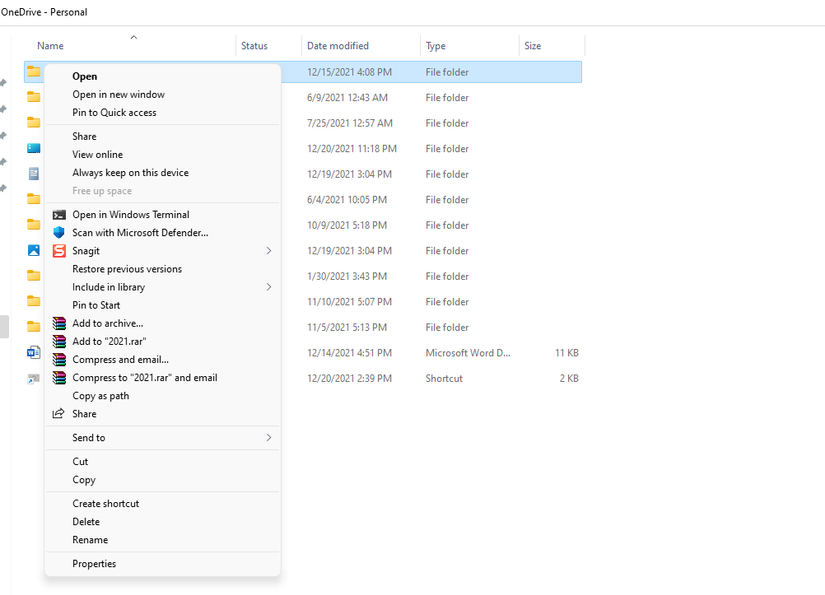825x595 pixels.
Task: Select the pictures folder icon in the 12/19/2021 row
Action: (x=34, y=250)
